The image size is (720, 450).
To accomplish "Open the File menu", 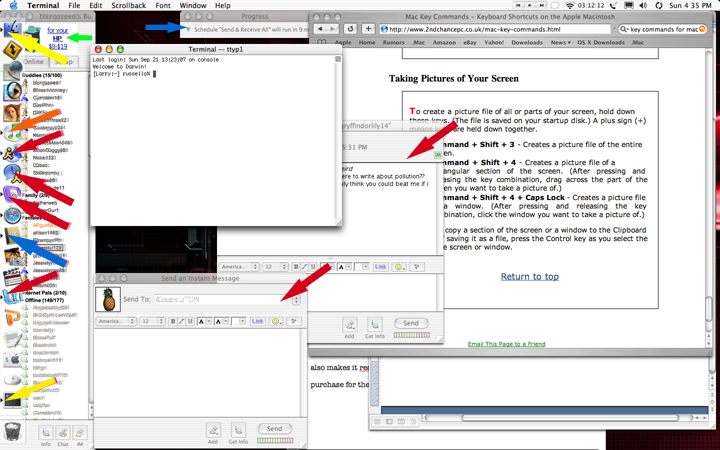I will point(74,6).
